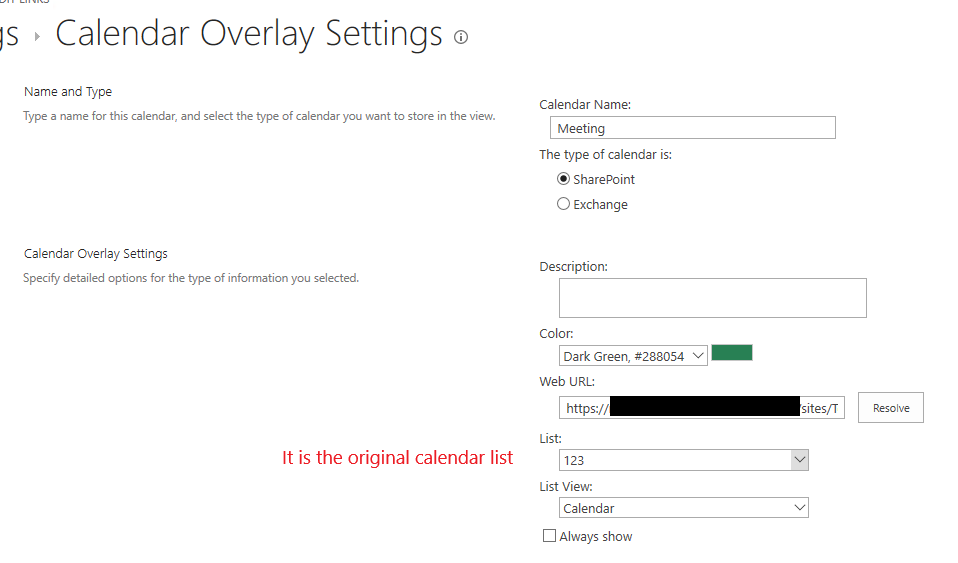Open the List dropdown showing 123

684,460
